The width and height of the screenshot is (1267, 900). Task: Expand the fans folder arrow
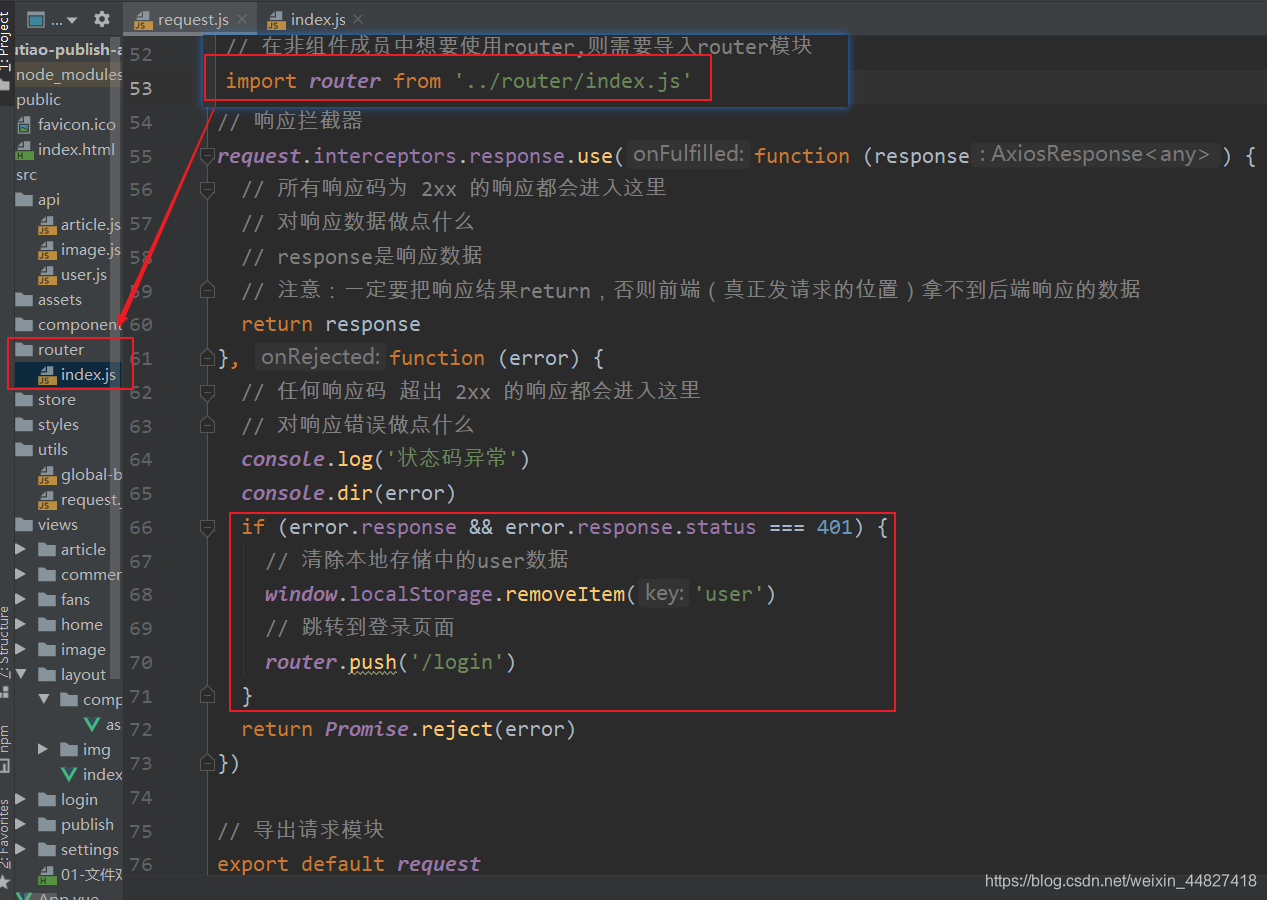pos(20,599)
